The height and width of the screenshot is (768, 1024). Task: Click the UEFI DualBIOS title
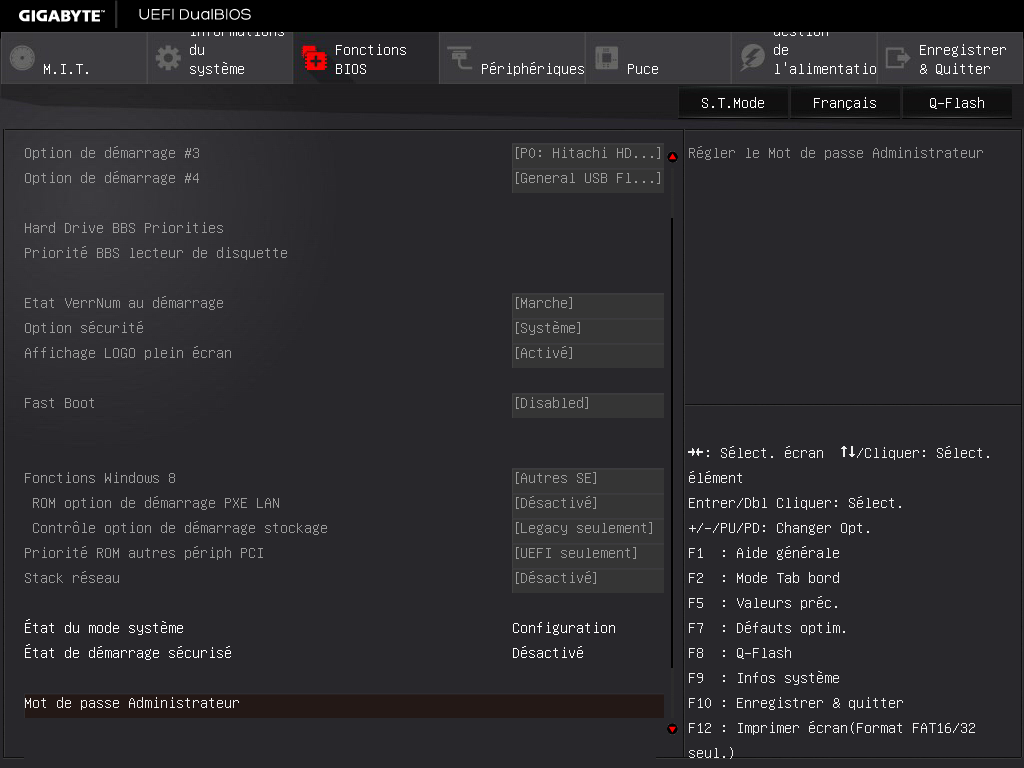click(x=195, y=14)
